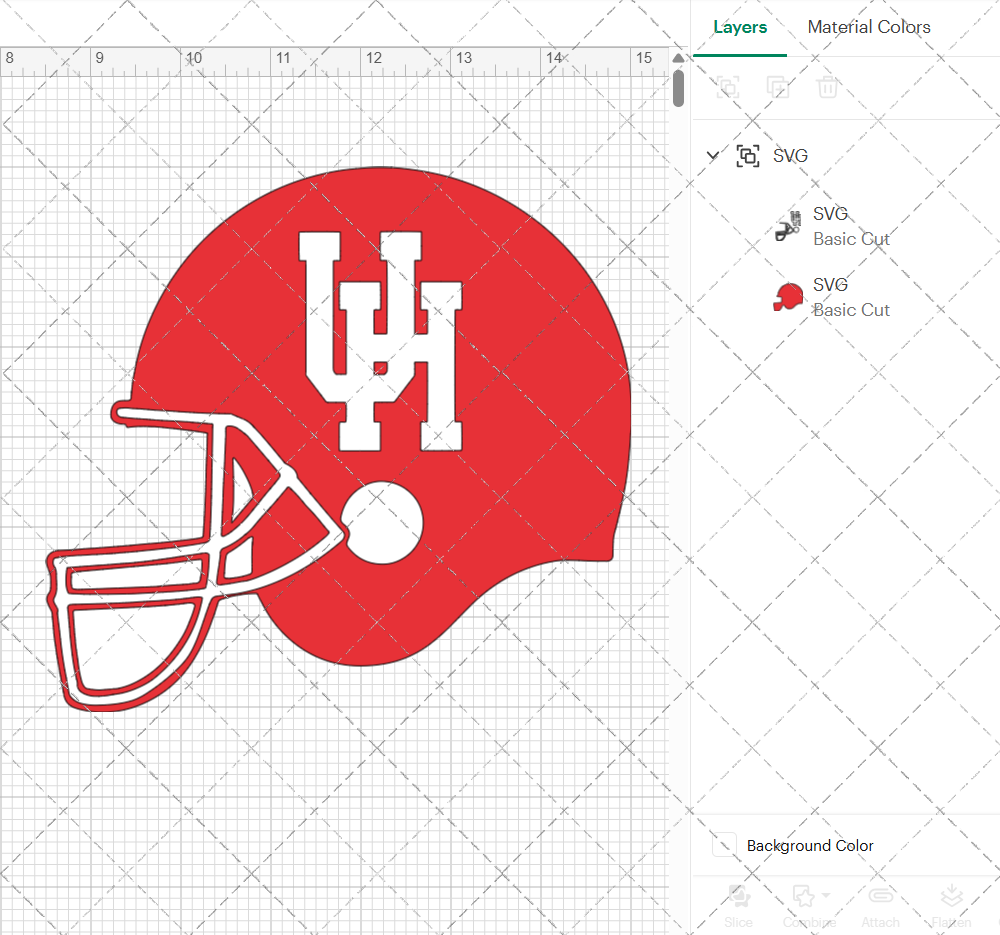1000x935 pixels.
Task: Click the Basic Cut label under the red helmet layer
Action: 851,310
